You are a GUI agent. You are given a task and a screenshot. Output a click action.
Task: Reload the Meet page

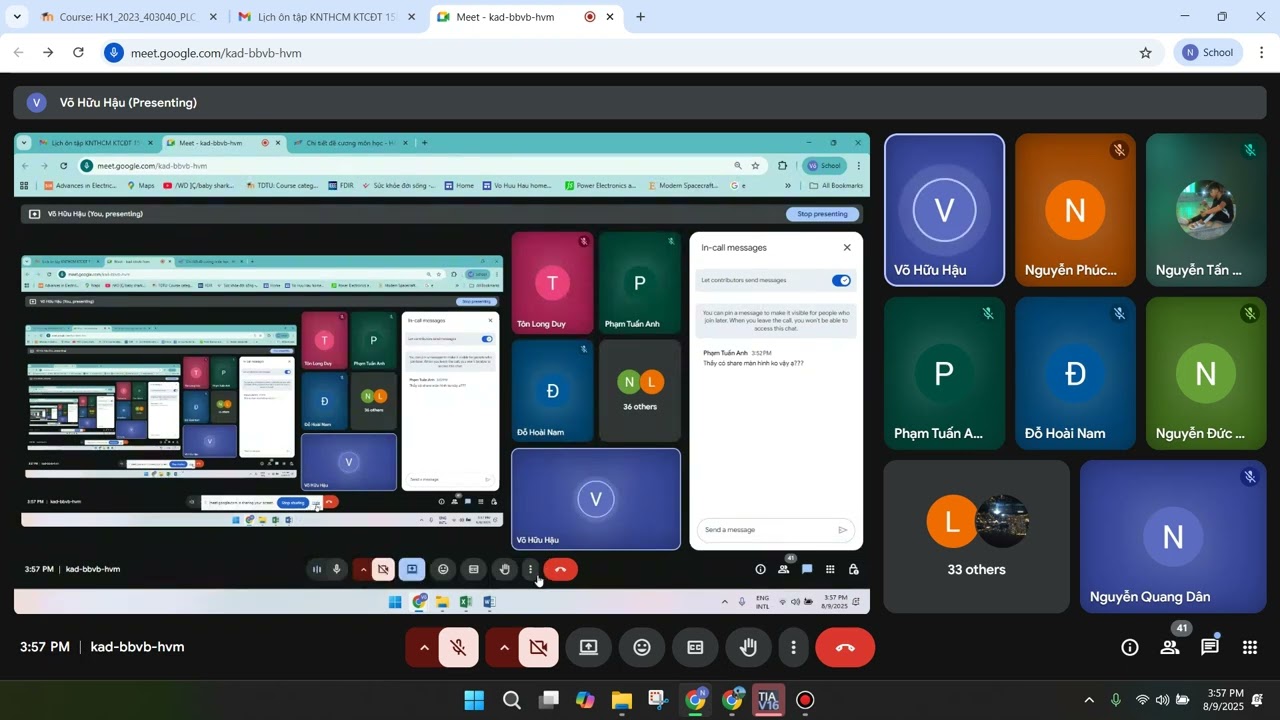pyautogui.click(x=78, y=53)
